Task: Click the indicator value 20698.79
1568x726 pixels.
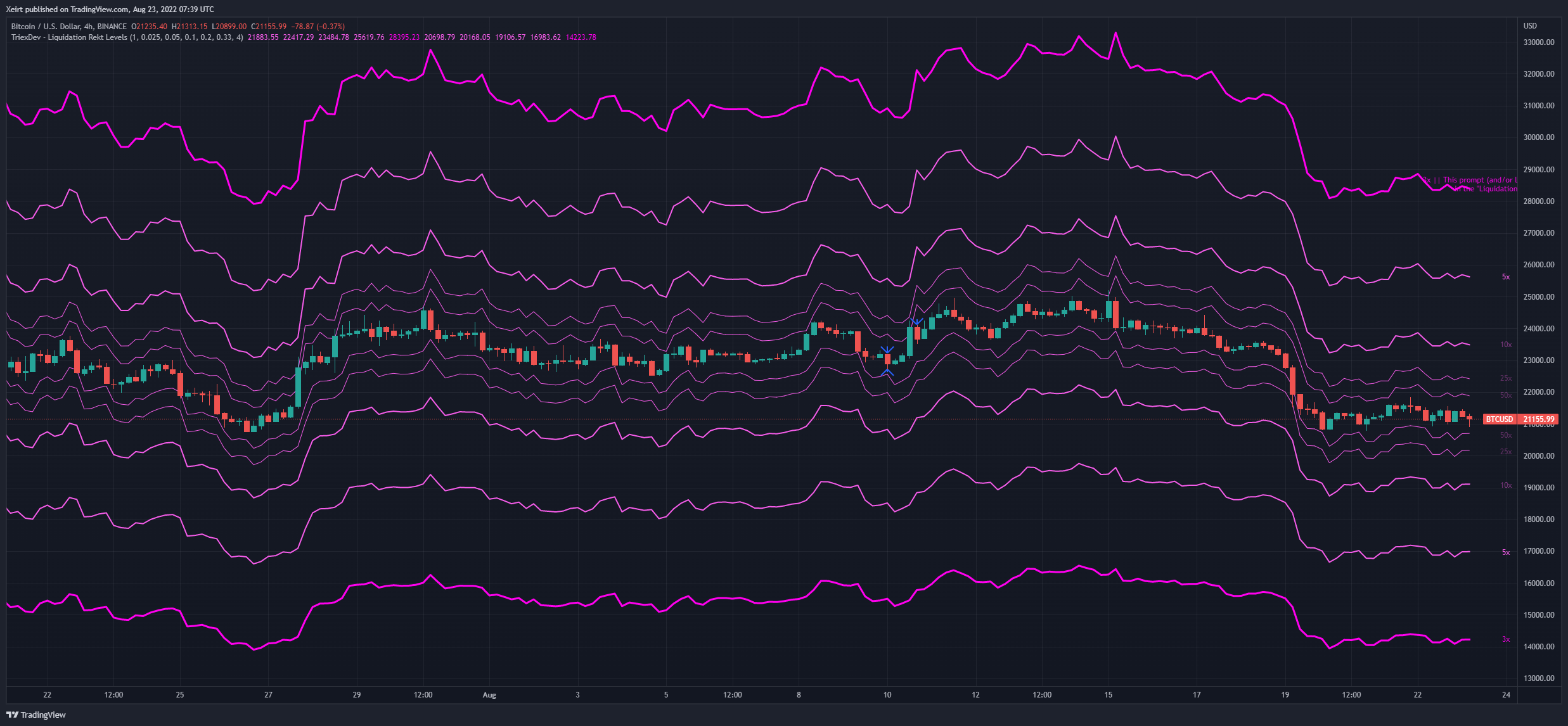Action: coord(440,37)
